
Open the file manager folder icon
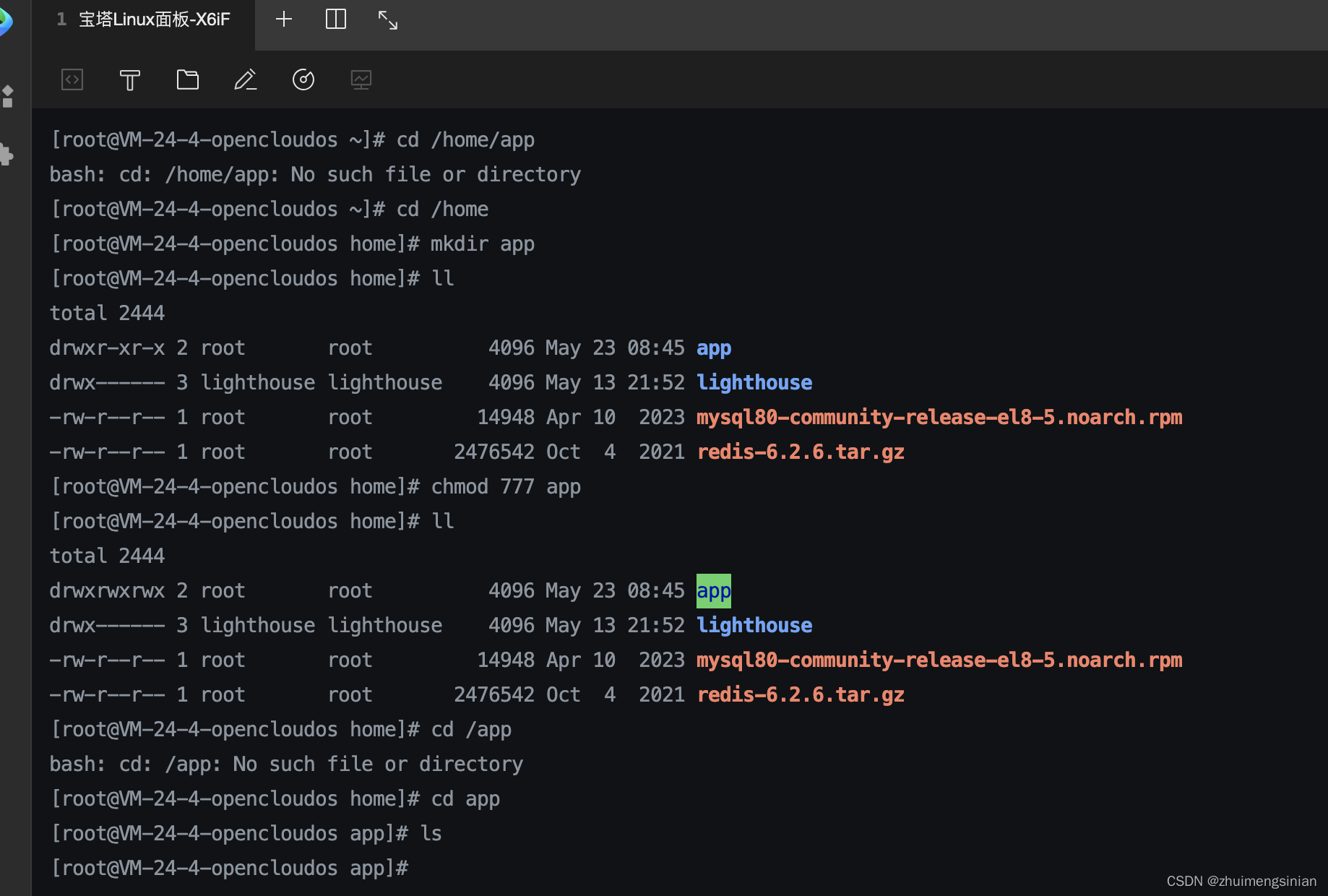coord(188,79)
